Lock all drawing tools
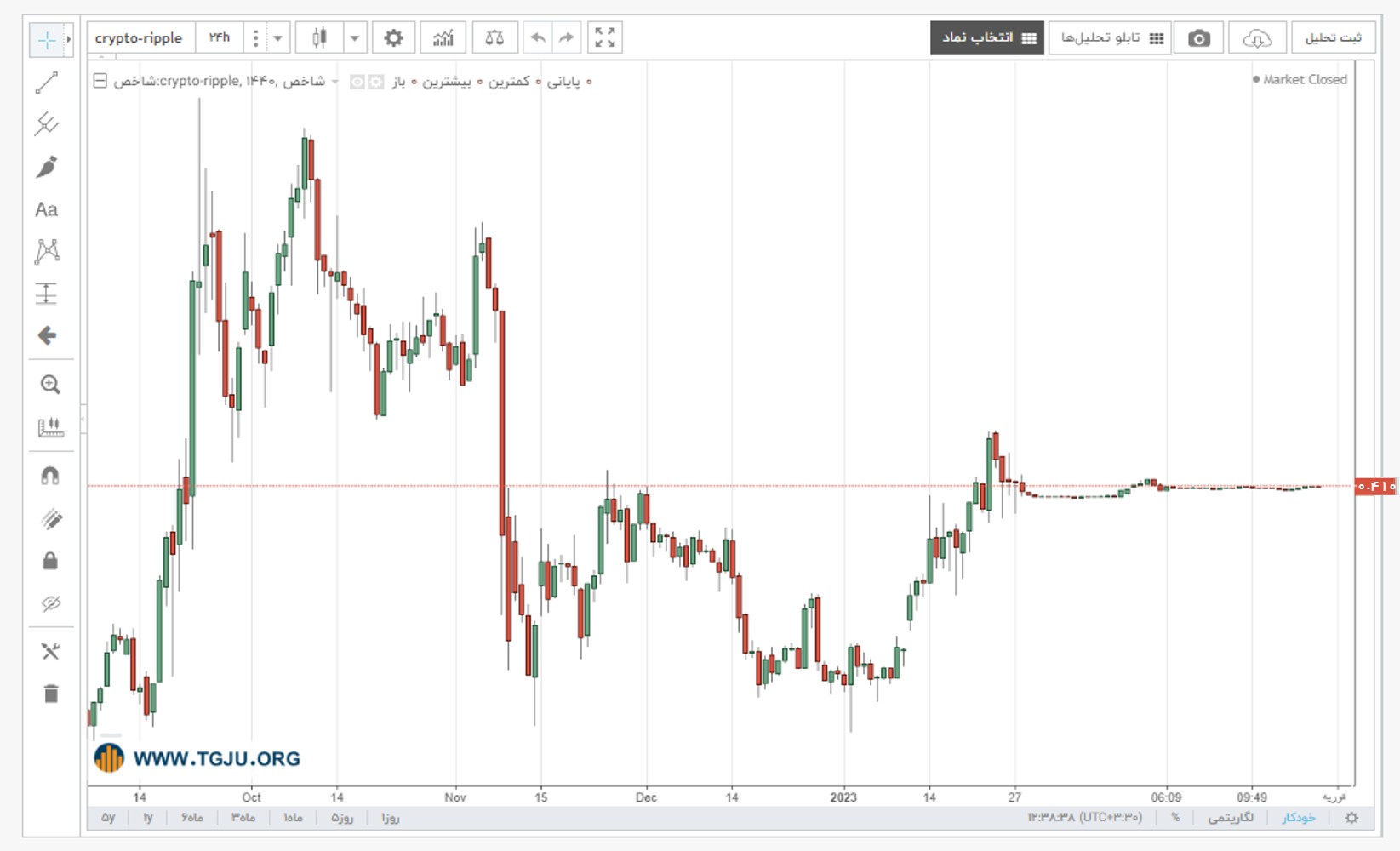1400x851 pixels. [50, 561]
